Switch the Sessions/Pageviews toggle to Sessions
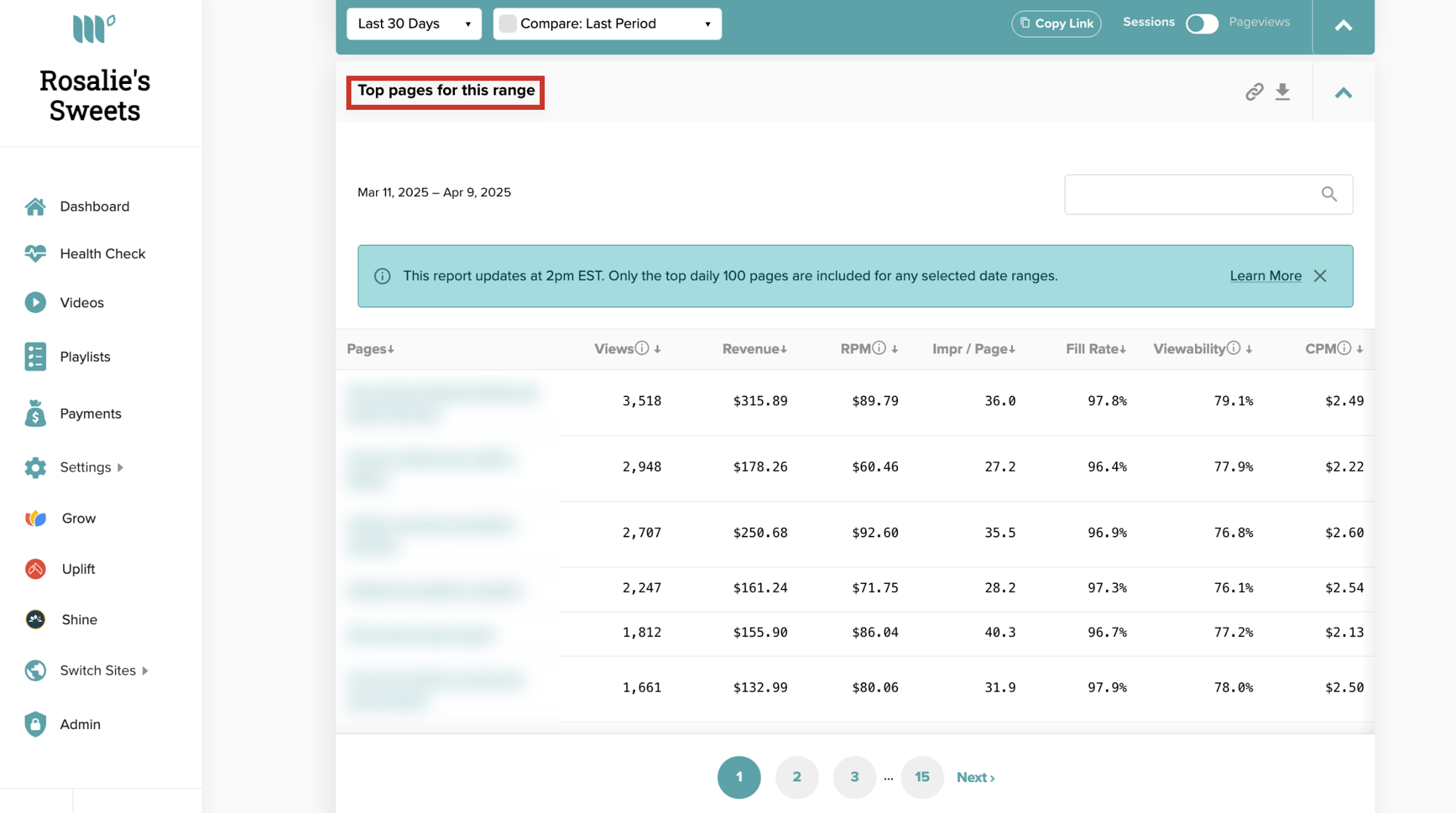 [x=1201, y=23]
